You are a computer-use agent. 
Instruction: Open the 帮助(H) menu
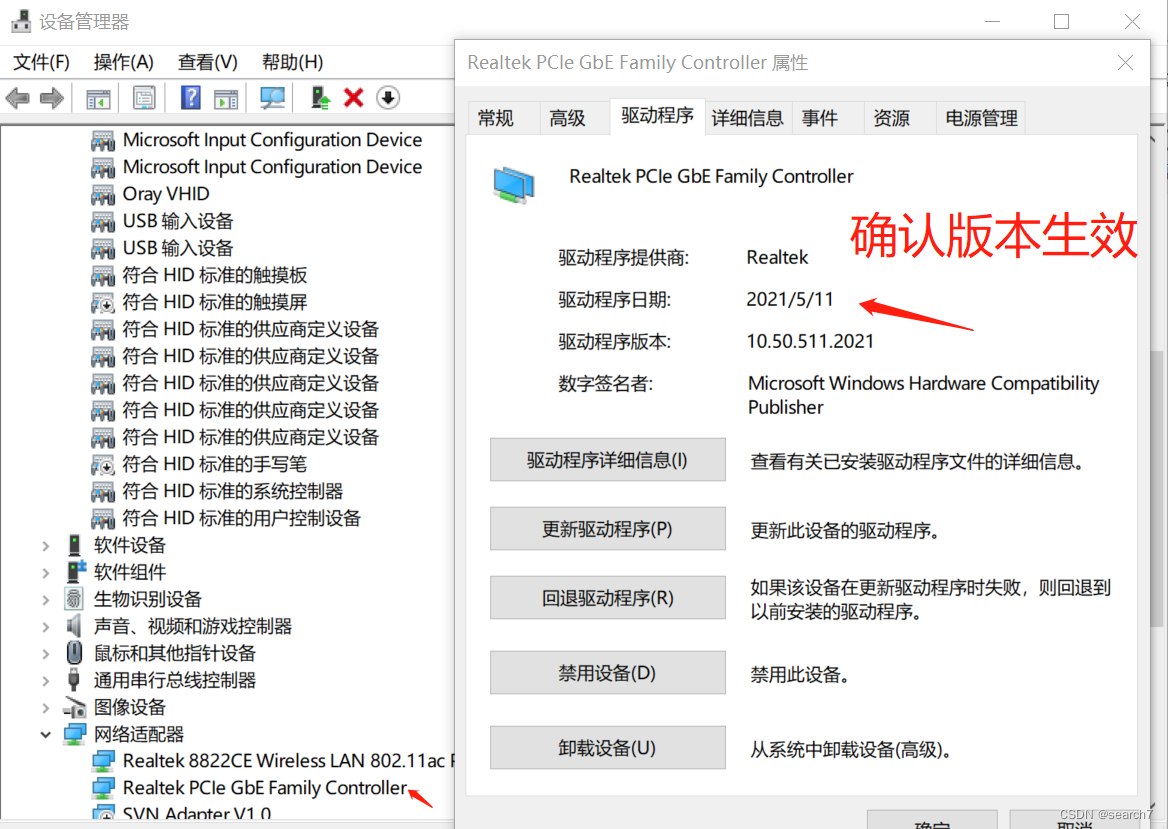point(293,62)
